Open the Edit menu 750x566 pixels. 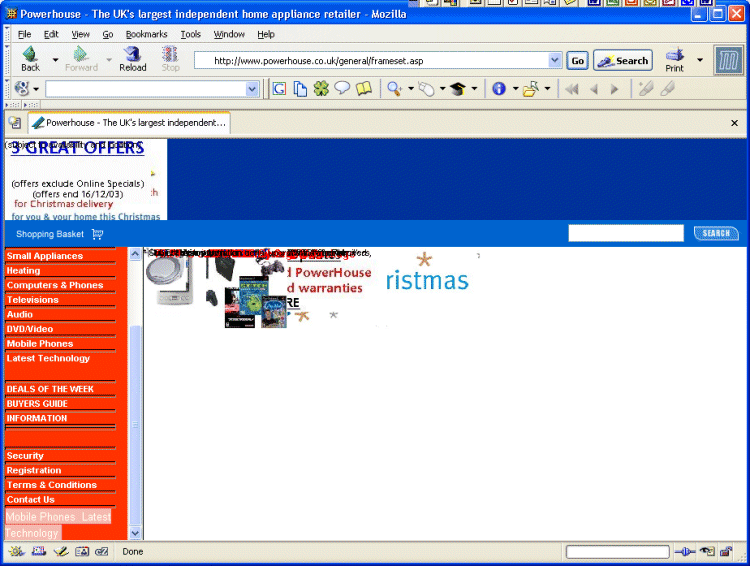click(51, 34)
